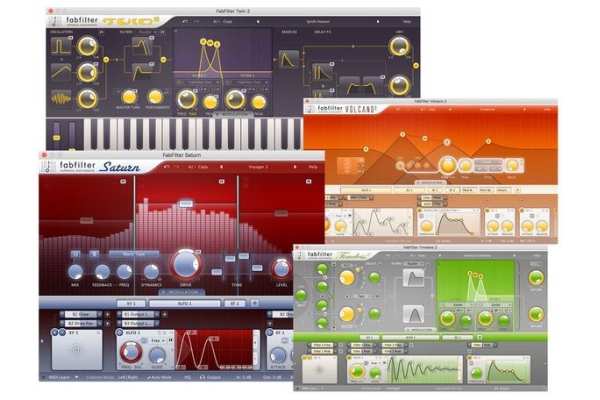Viewport: 600px width, 400px height.
Task: Go to previous preset in Saturn
Action: click(x=221, y=167)
